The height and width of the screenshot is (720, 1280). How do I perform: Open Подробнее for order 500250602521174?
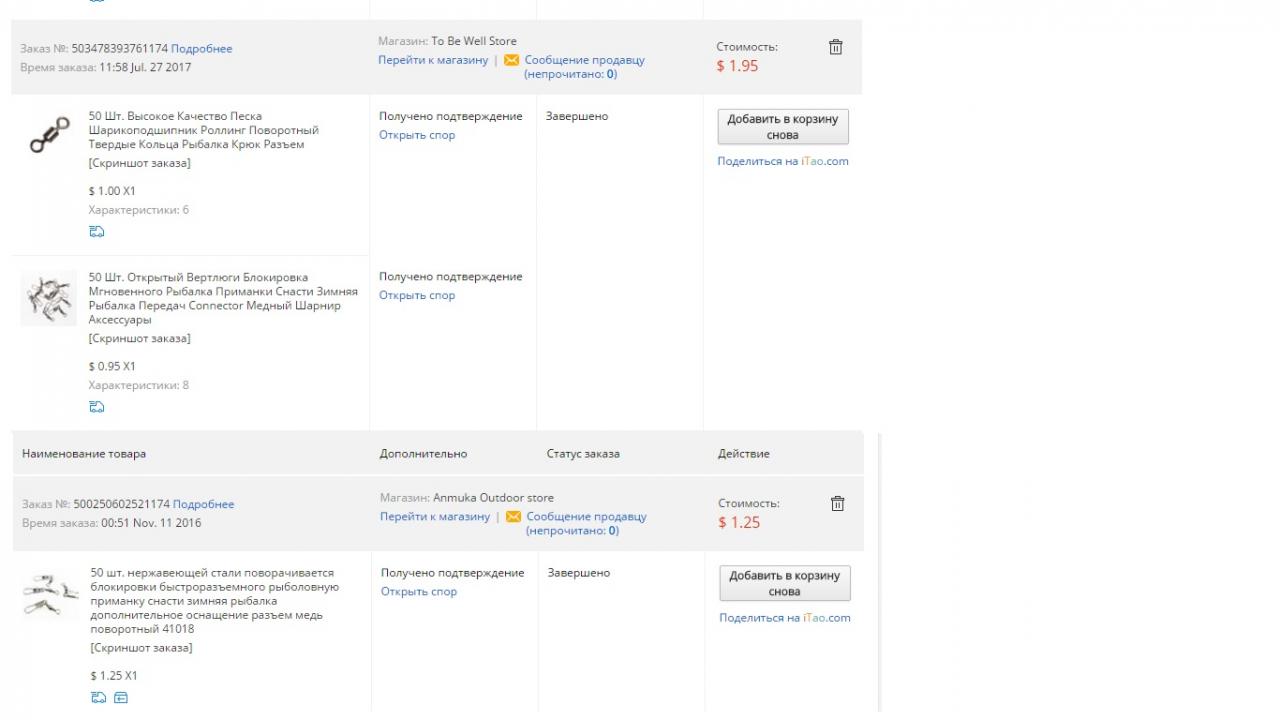click(203, 504)
